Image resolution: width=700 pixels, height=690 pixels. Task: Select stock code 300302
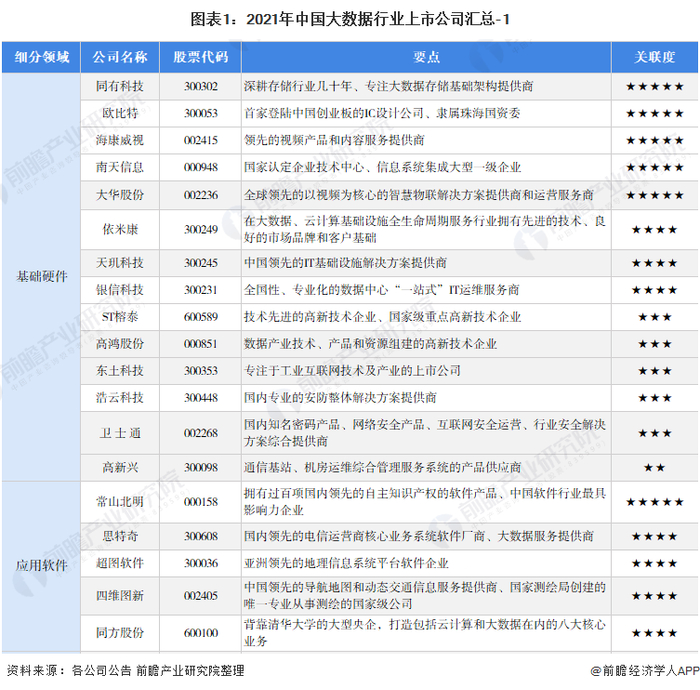tap(200, 87)
